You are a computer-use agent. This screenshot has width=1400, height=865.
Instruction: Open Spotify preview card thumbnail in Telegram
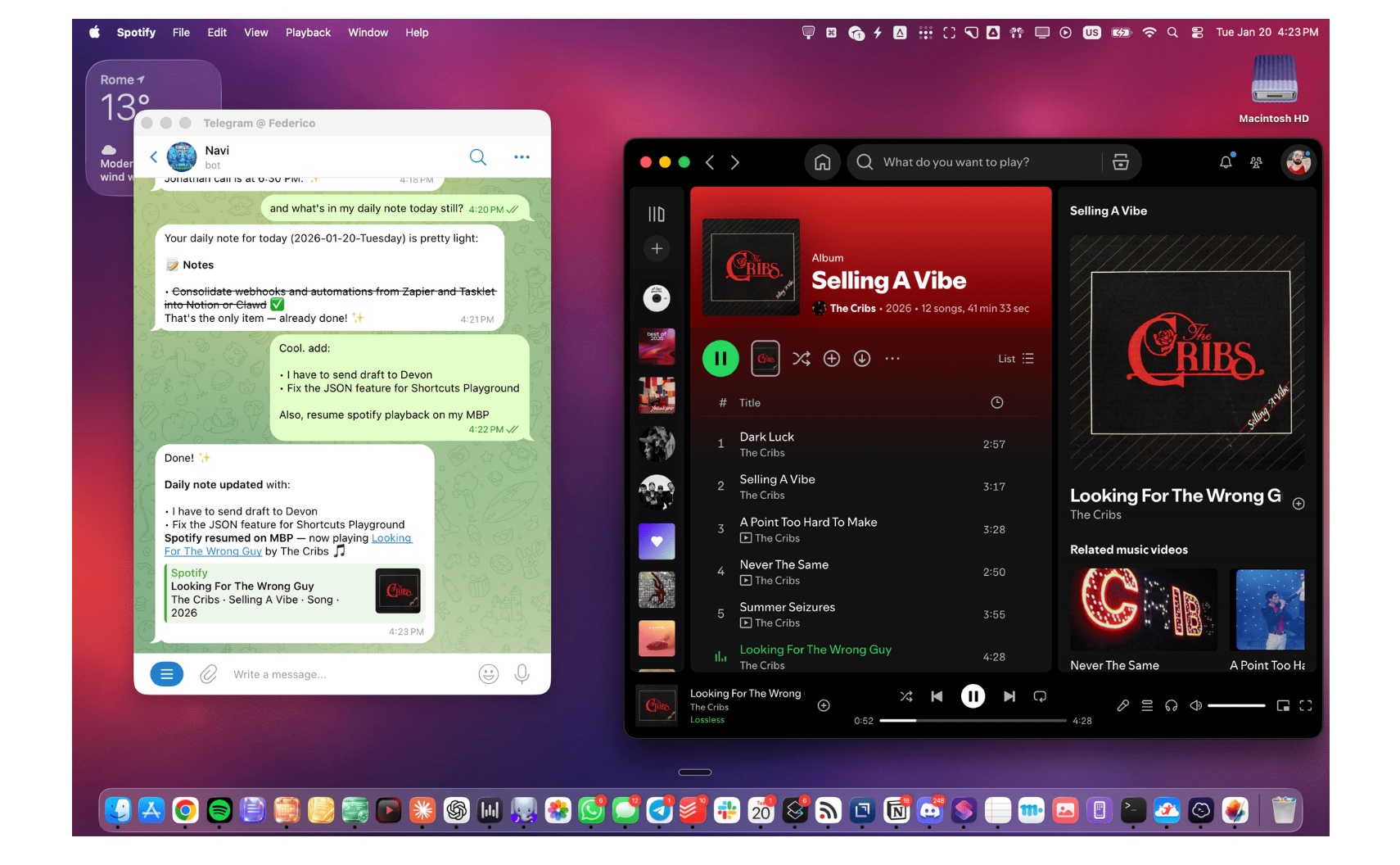pyautogui.click(x=398, y=591)
